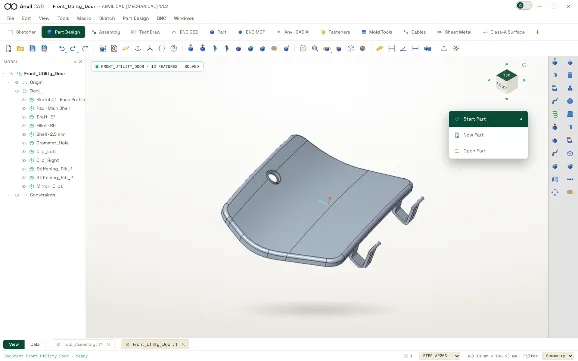Click the Save As icon beside Save
Screen dimensions: 578x361
pos(44,48)
